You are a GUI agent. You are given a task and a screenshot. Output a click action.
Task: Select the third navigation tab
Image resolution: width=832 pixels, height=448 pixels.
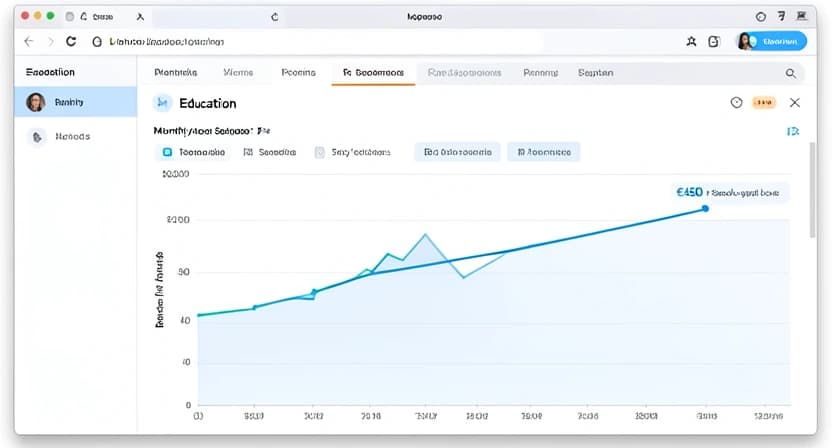pyautogui.click(x=298, y=73)
